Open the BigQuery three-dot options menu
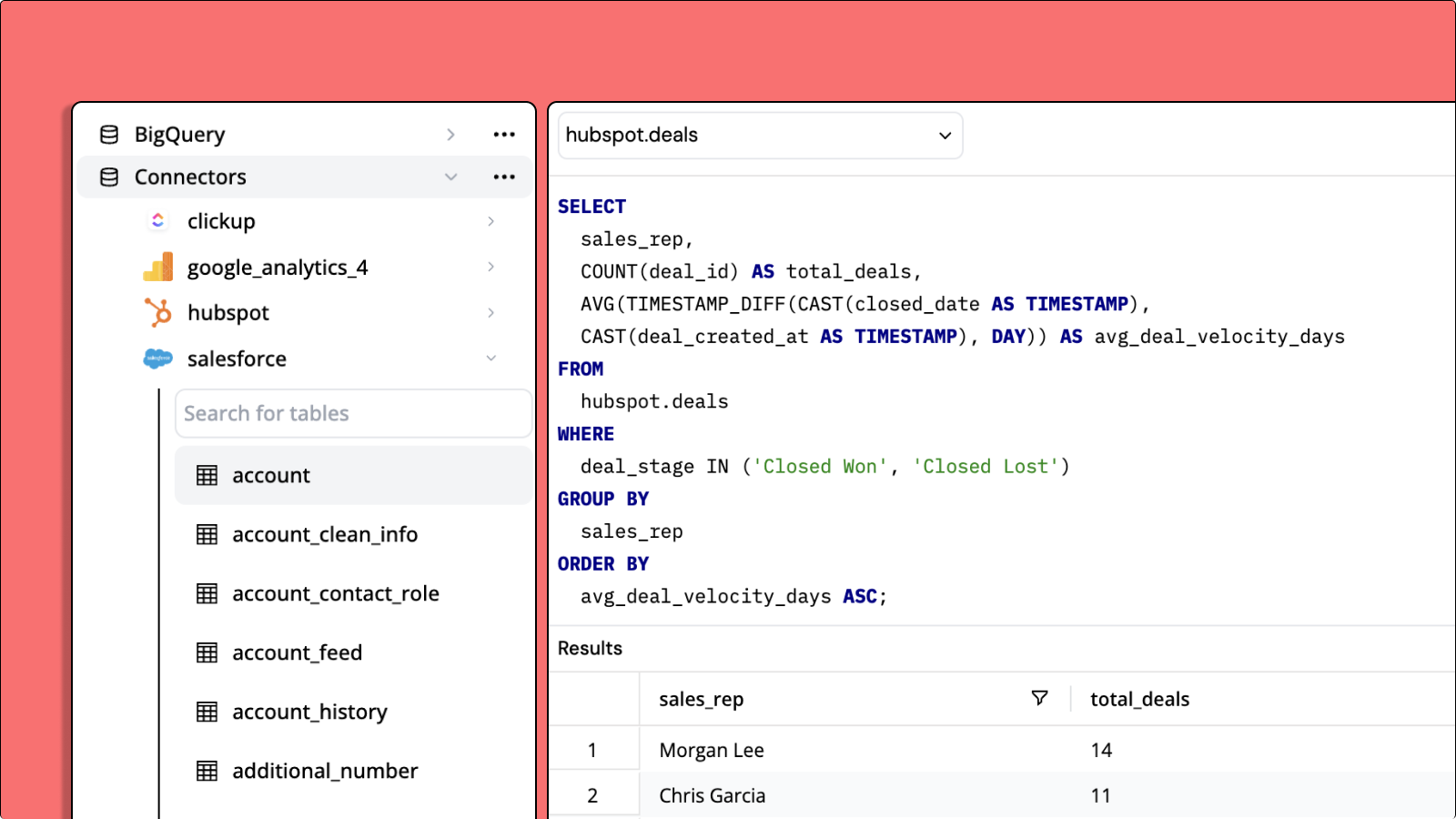The height and width of the screenshot is (819, 1456). pos(504,135)
